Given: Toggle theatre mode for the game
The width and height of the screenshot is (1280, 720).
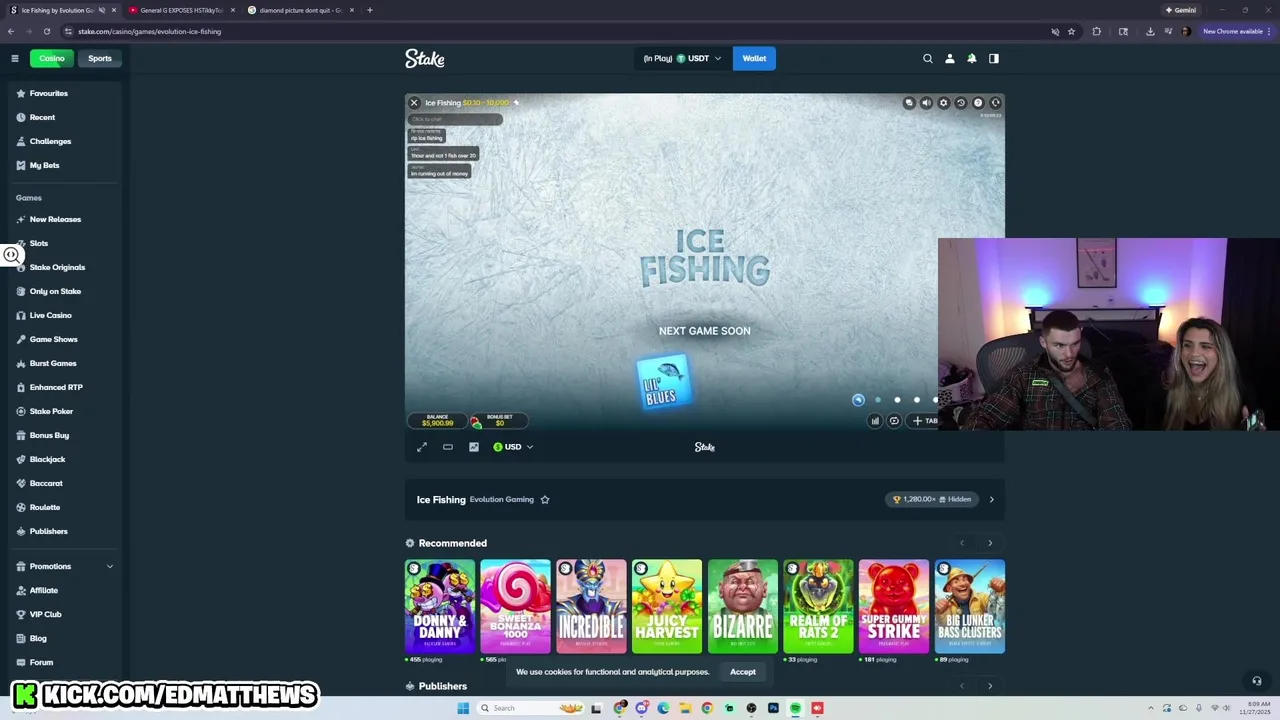Looking at the screenshot, I should [448, 447].
